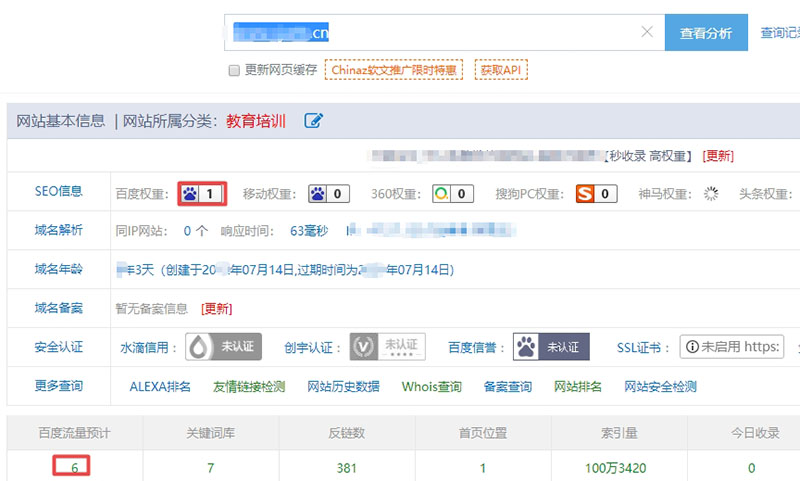Open the 网站历史数据 link
The width and height of the screenshot is (800, 481).
[x=343, y=387]
